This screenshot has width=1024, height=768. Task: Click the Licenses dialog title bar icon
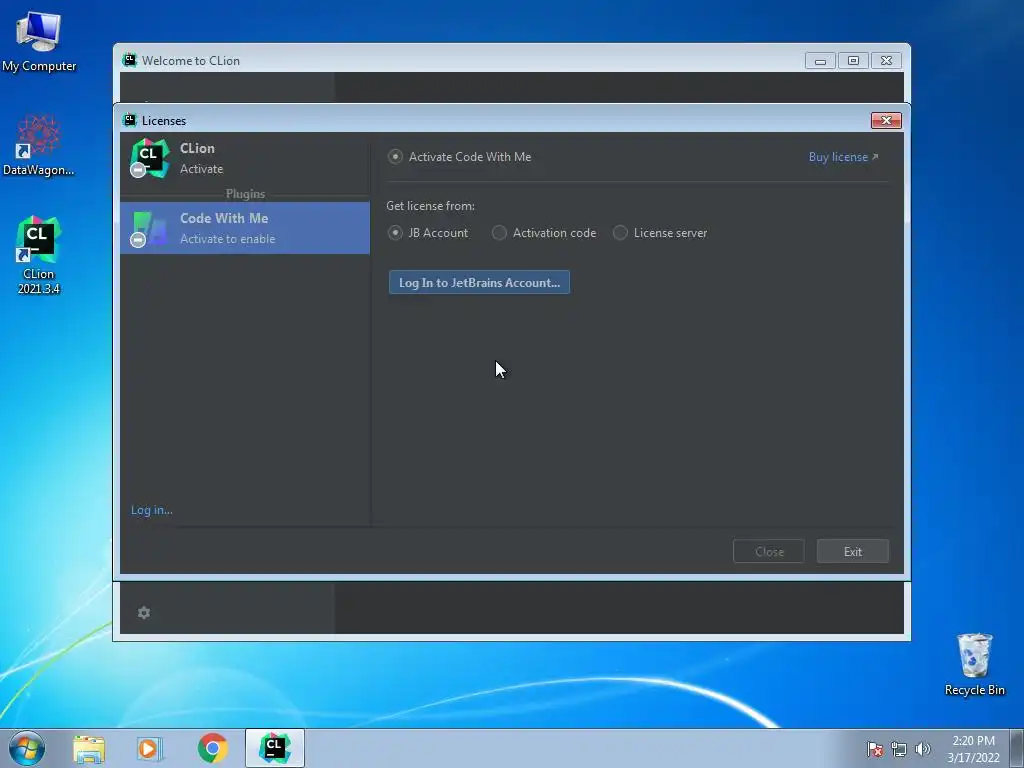(x=129, y=120)
